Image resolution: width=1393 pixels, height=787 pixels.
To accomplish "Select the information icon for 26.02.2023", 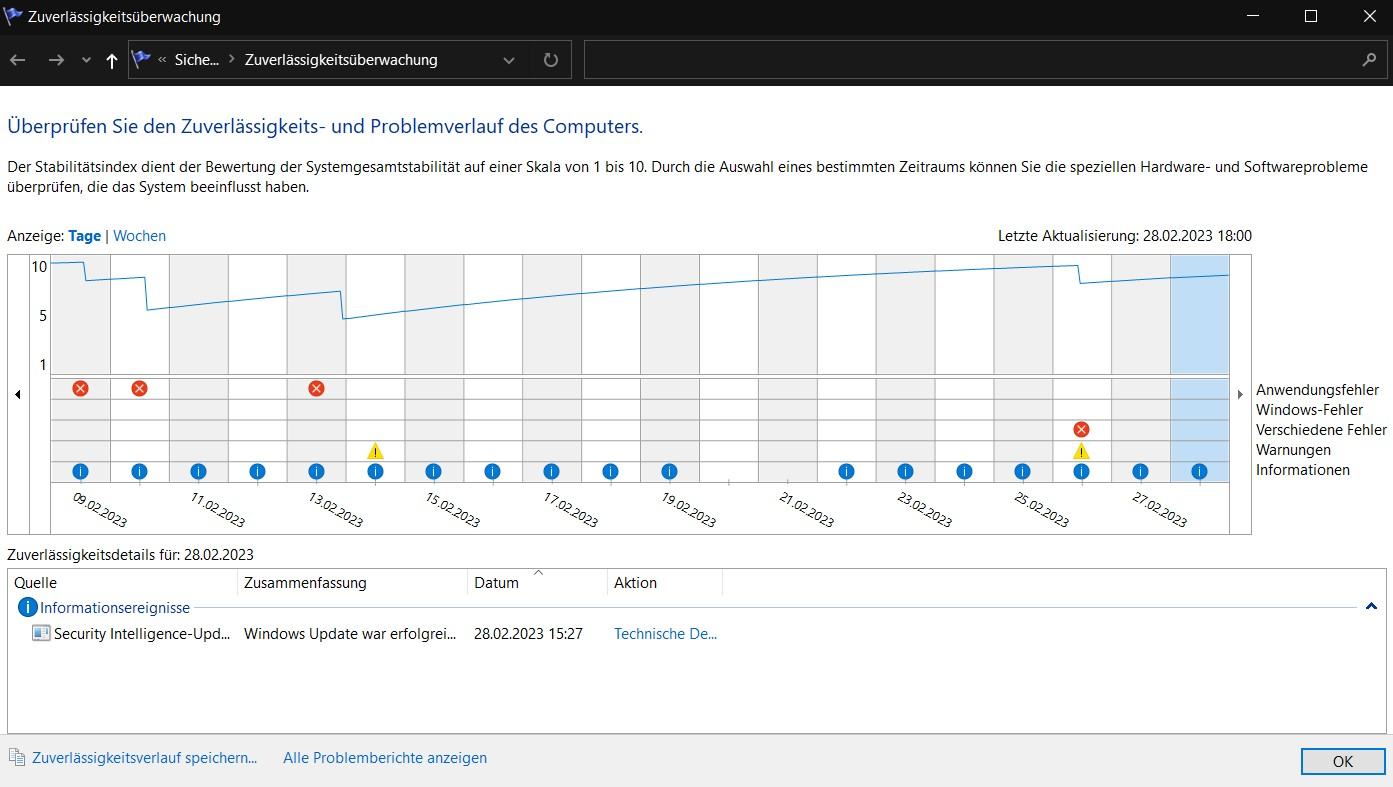I will pos(1081,471).
